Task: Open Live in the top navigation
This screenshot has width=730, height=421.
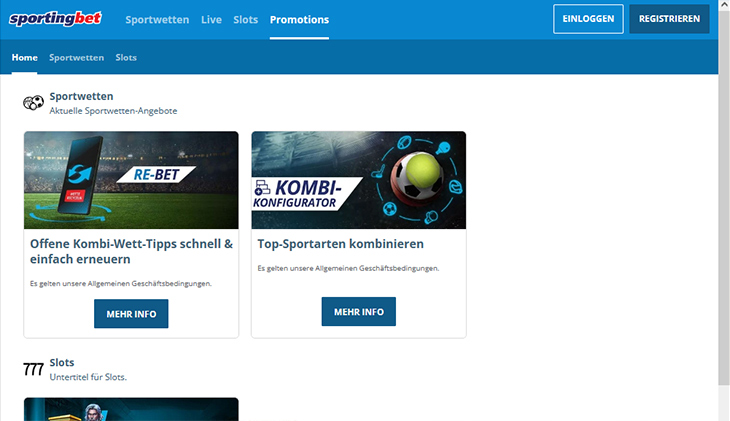Action: tap(211, 20)
